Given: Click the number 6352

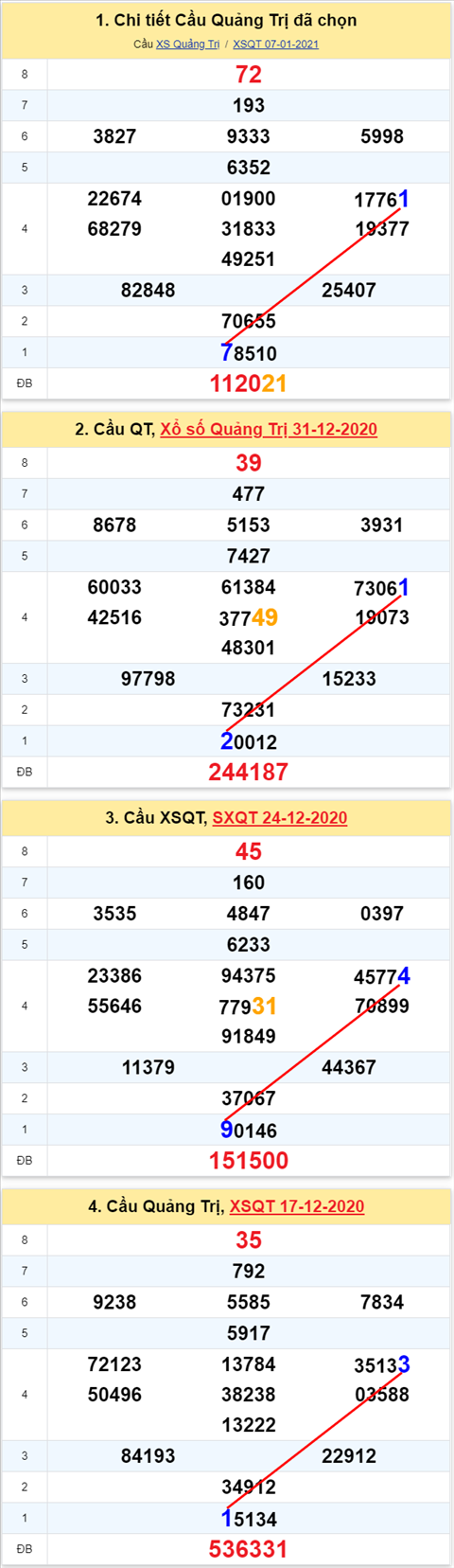Looking at the screenshot, I should click(249, 168).
